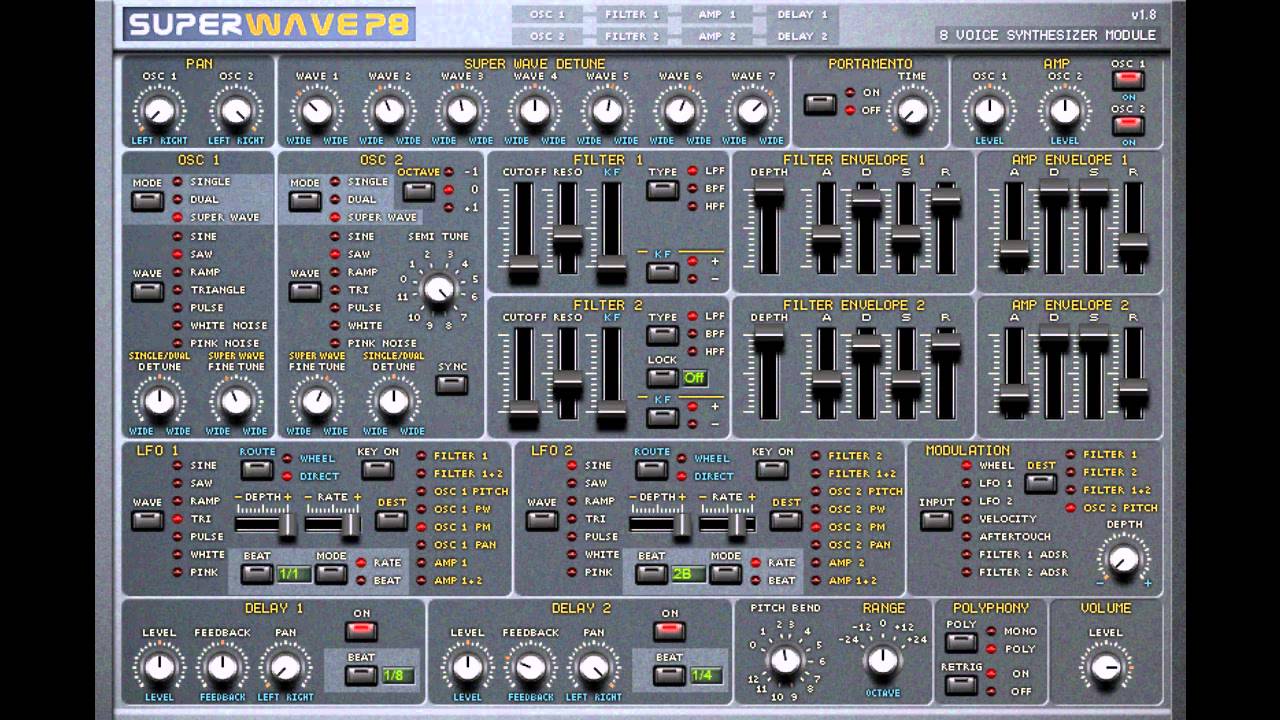Open the FILTER 2 tab
Screen dimensions: 1280x720
pyautogui.click(x=632, y=36)
